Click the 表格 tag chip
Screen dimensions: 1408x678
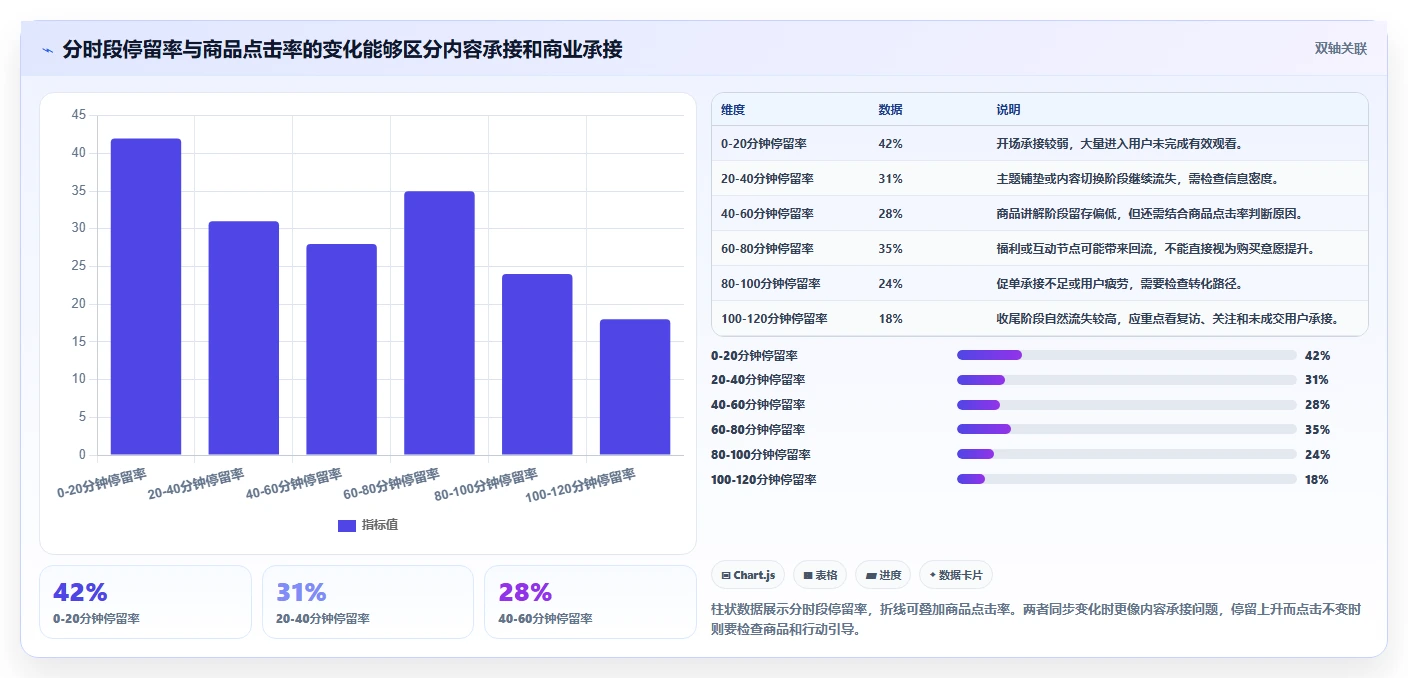pos(820,575)
